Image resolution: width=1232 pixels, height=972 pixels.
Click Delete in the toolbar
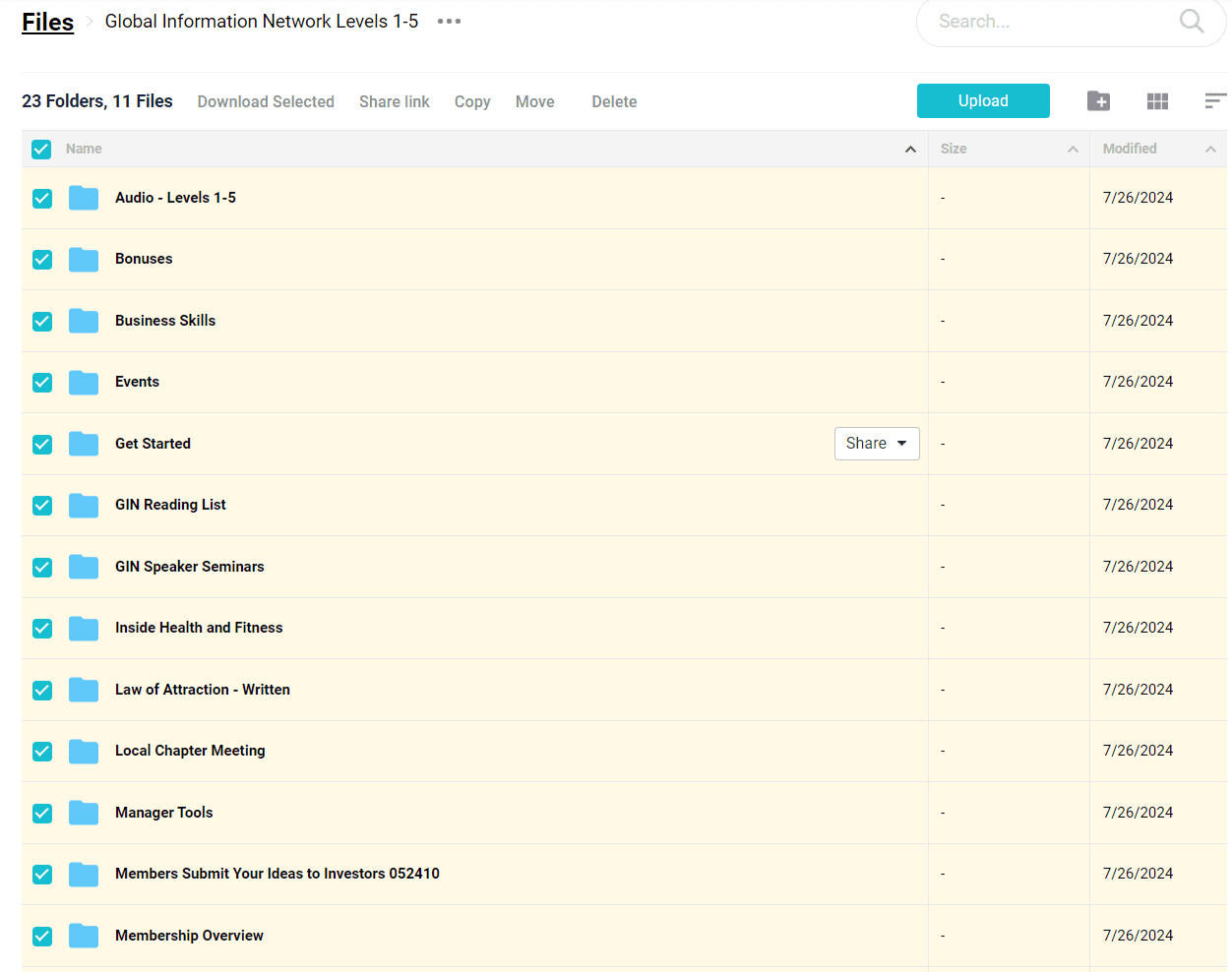pyautogui.click(x=614, y=101)
